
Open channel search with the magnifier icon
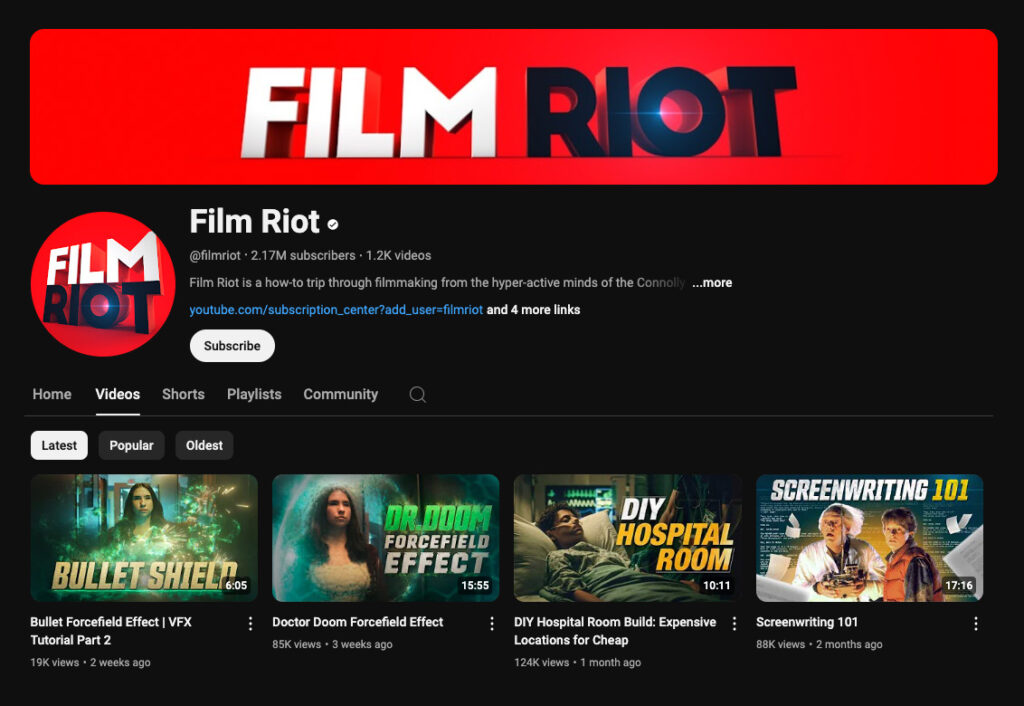click(x=418, y=394)
